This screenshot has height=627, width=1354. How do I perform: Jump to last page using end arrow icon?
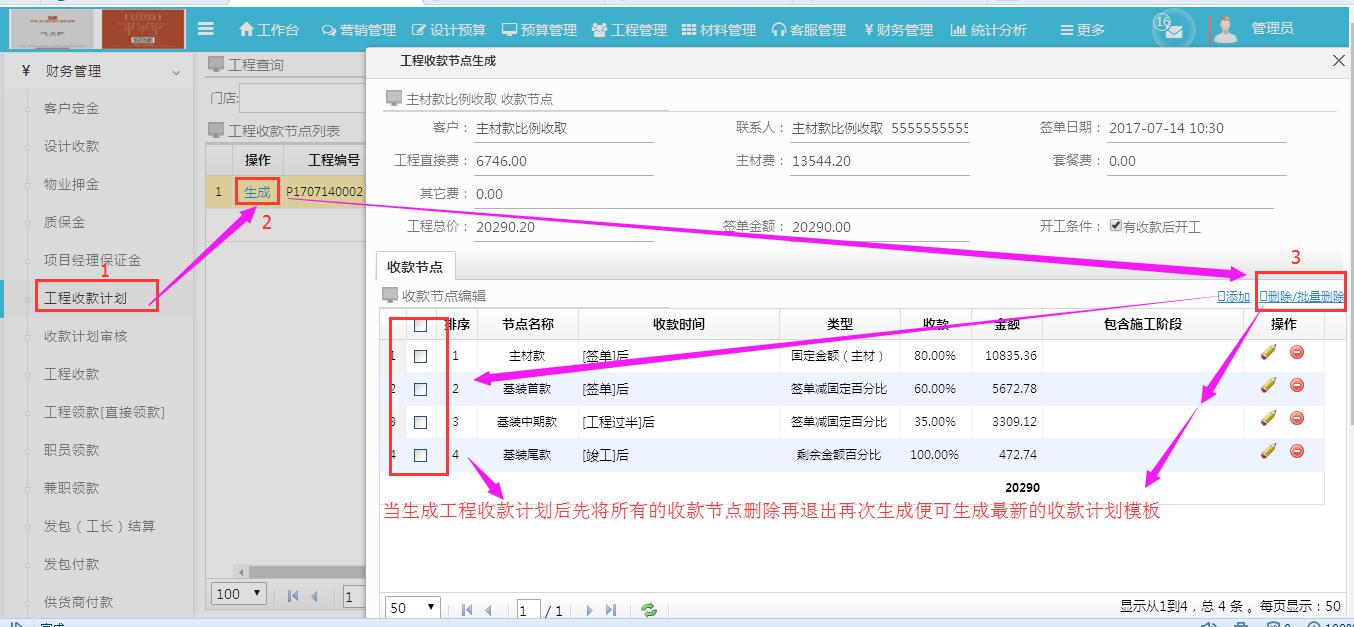tap(612, 608)
